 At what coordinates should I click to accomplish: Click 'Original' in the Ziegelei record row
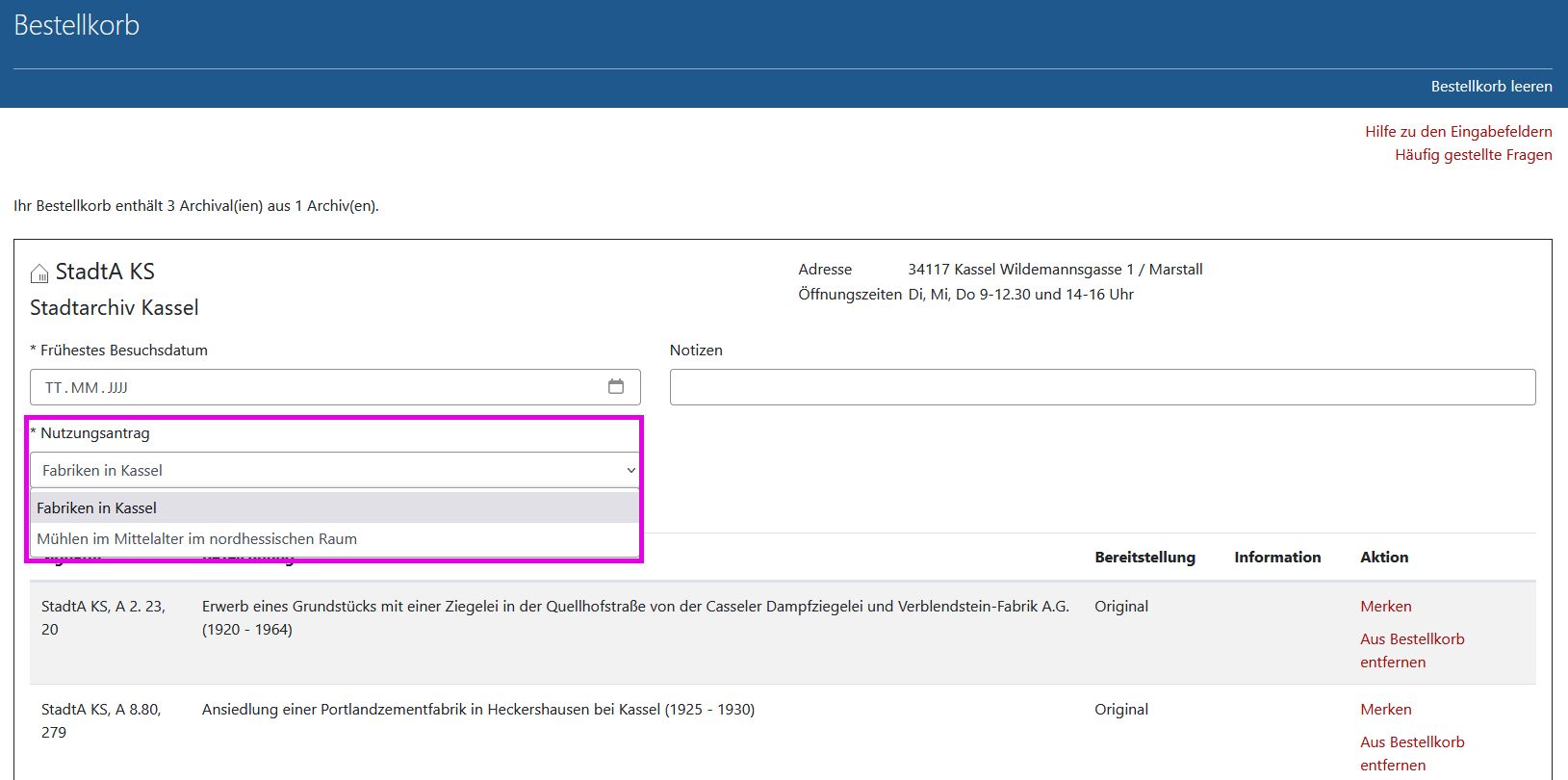pos(1121,607)
